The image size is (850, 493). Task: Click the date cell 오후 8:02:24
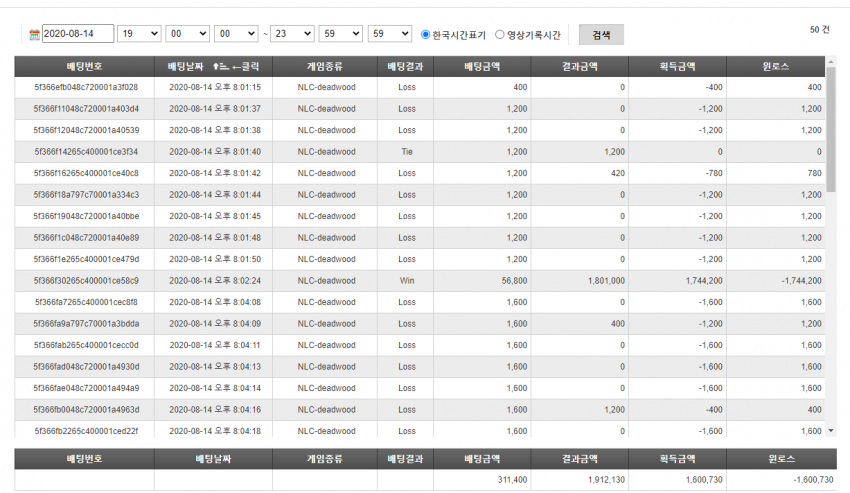pos(215,280)
